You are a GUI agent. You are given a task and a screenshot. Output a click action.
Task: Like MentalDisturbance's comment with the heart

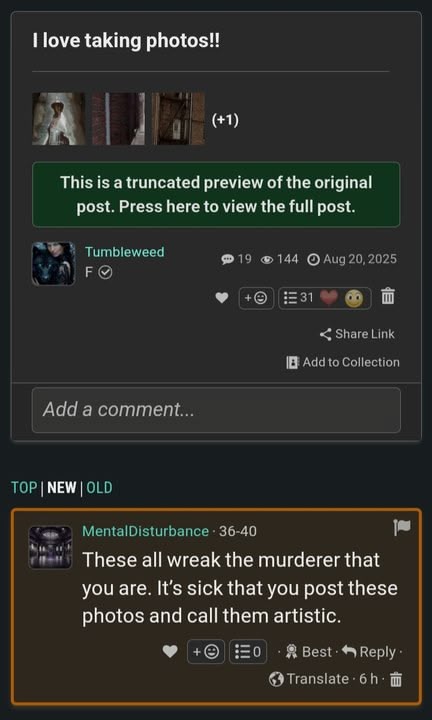(170, 652)
